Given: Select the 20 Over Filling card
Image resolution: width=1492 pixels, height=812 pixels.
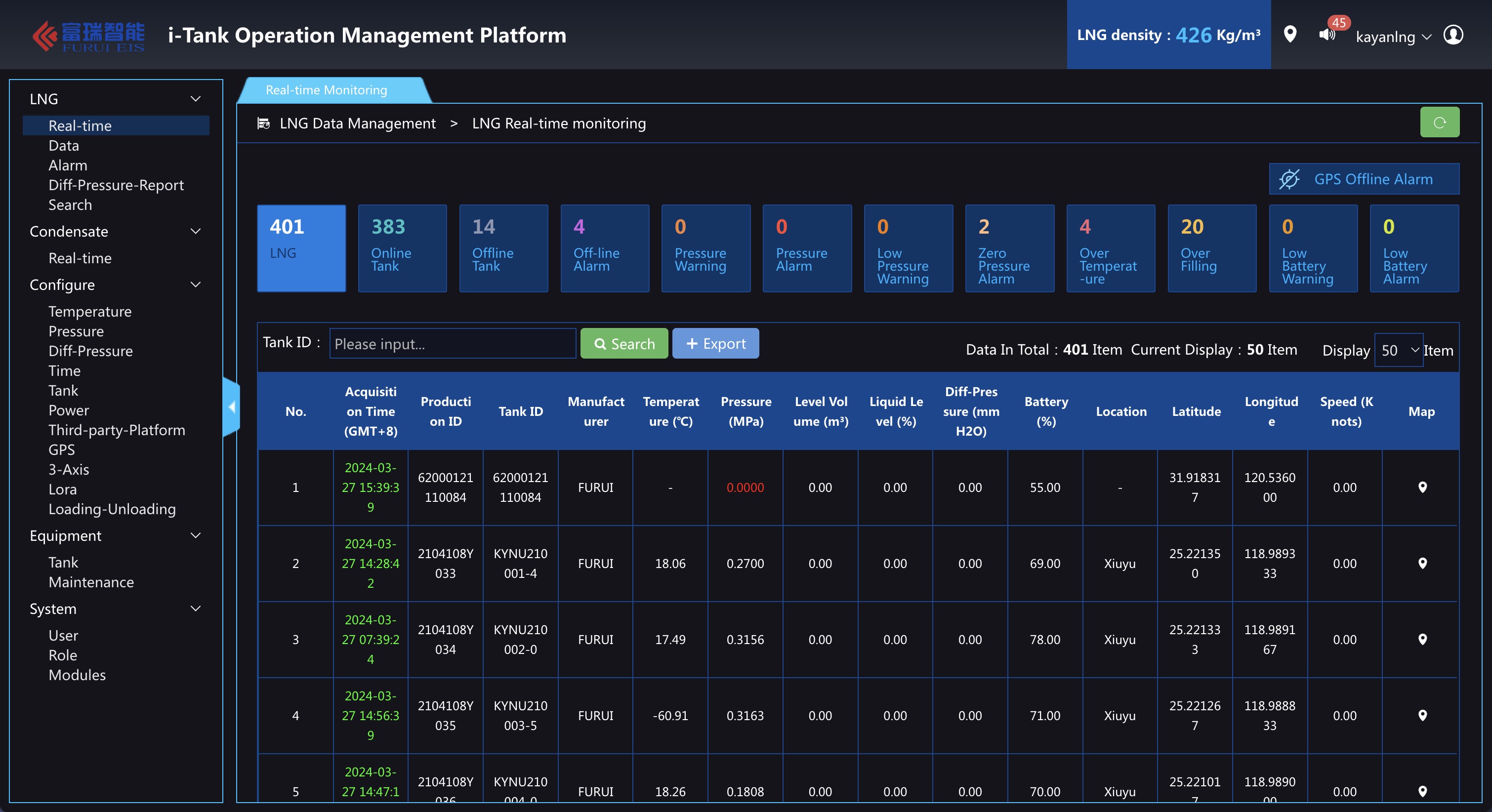Looking at the screenshot, I should [1212, 248].
